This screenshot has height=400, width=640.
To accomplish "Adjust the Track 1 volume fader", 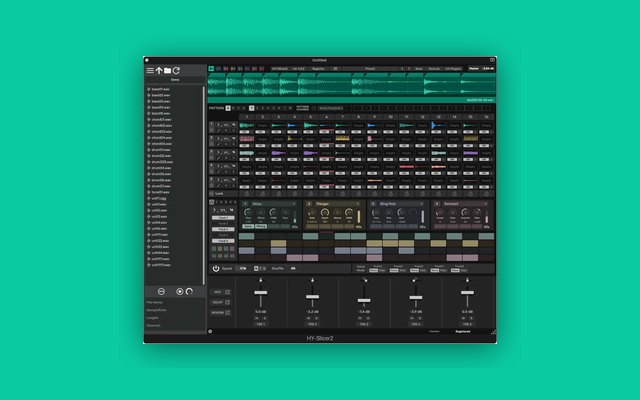I will click(261, 293).
